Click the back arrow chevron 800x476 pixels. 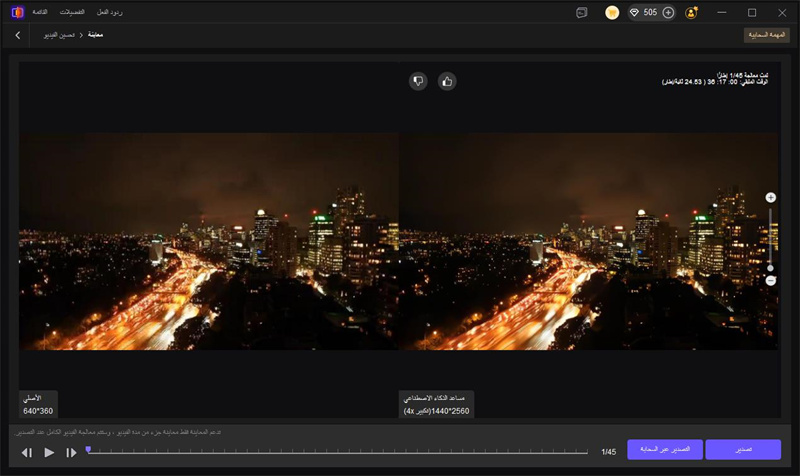[18, 35]
